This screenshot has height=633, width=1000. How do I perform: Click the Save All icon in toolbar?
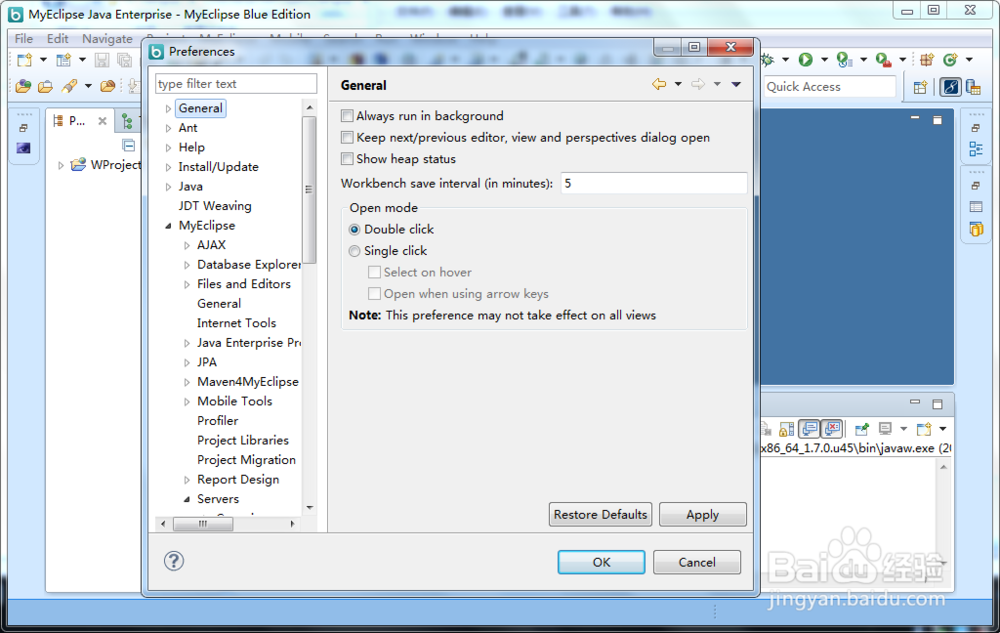click(124, 60)
